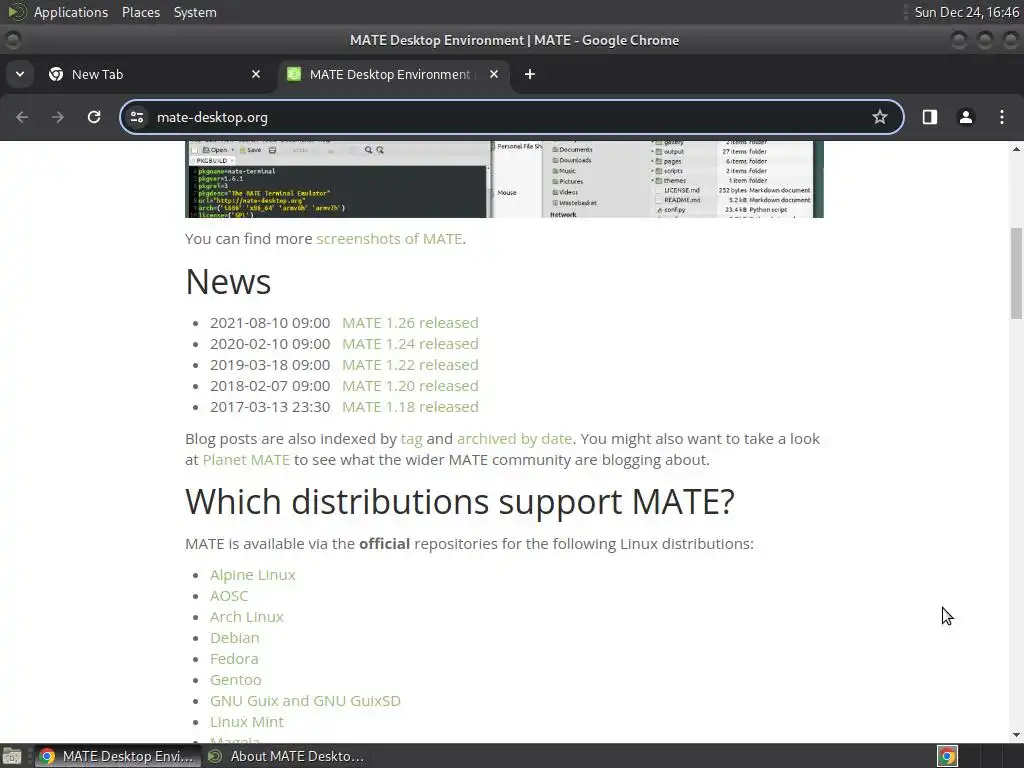Screen dimensions: 1024x768
Task: Close the New Tab tab
Action: [256, 74]
